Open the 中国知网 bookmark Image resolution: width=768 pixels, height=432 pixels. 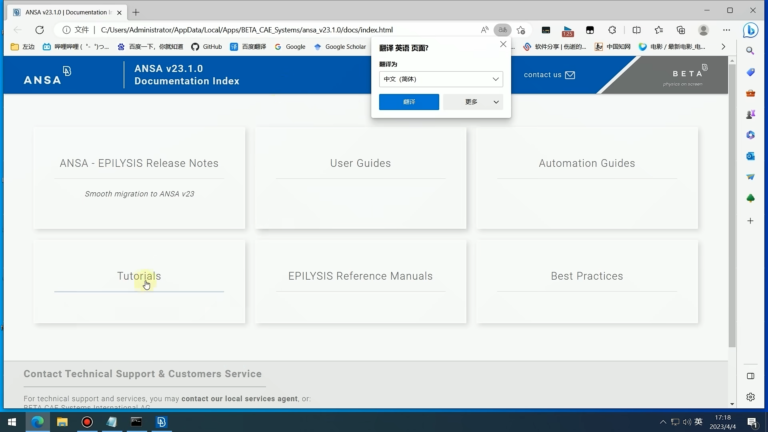coord(612,47)
